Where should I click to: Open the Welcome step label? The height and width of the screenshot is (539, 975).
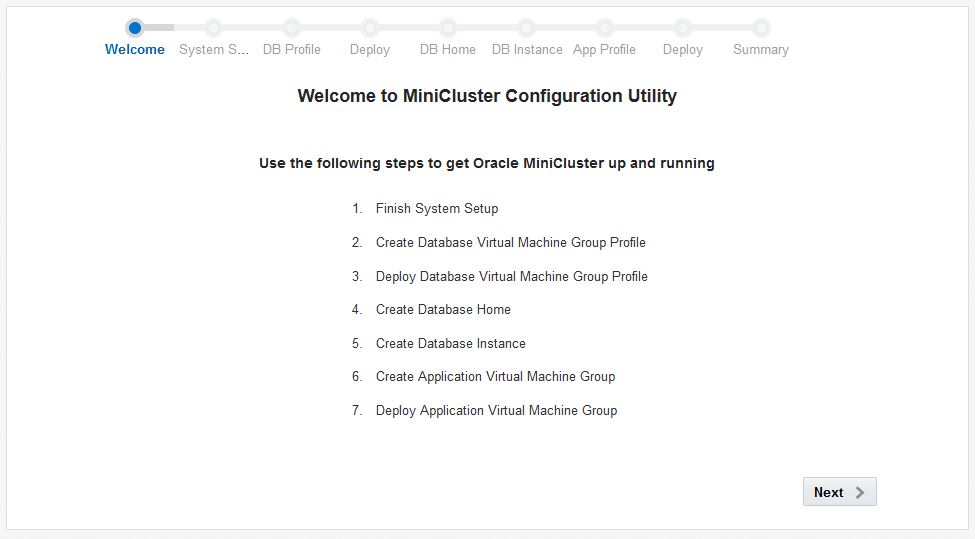click(135, 50)
